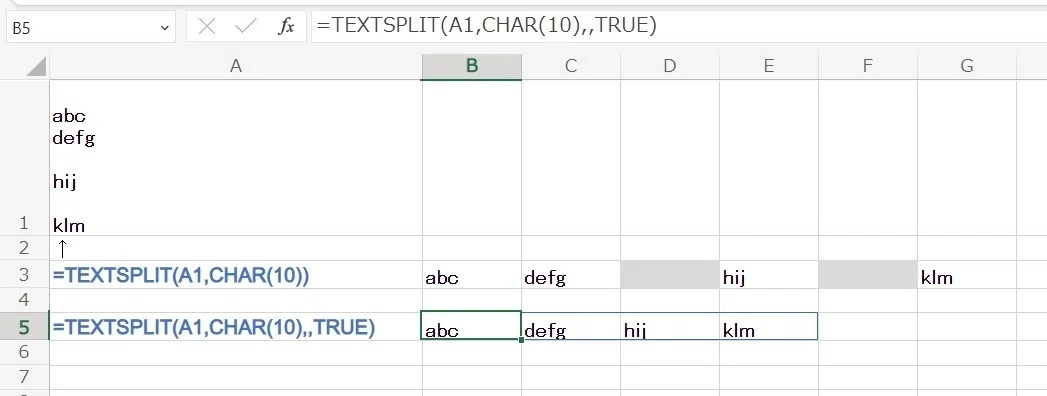Select column G header
Viewport: 1047px width, 396px height.
(966, 65)
